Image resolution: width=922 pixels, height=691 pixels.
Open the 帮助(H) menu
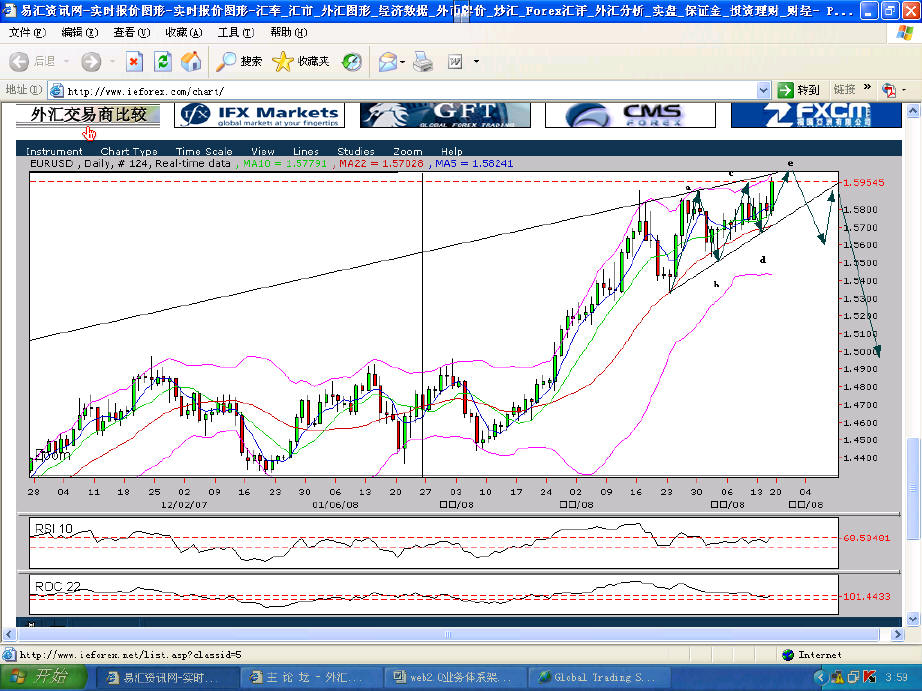click(x=288, y=32)
